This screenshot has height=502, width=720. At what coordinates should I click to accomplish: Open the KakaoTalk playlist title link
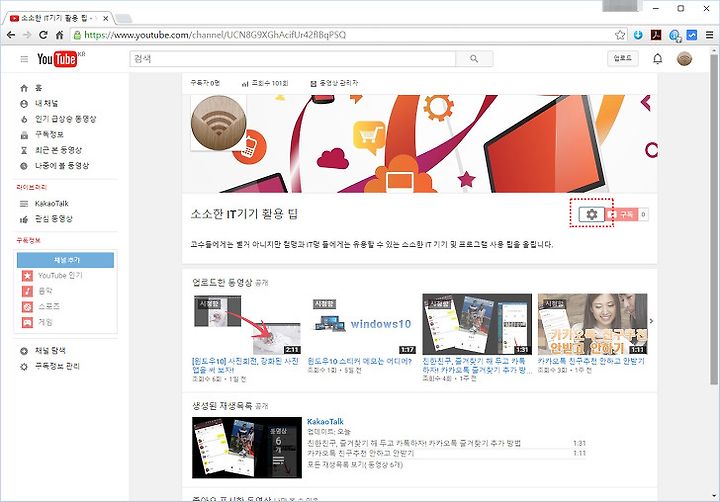click(x=325, y=422)
